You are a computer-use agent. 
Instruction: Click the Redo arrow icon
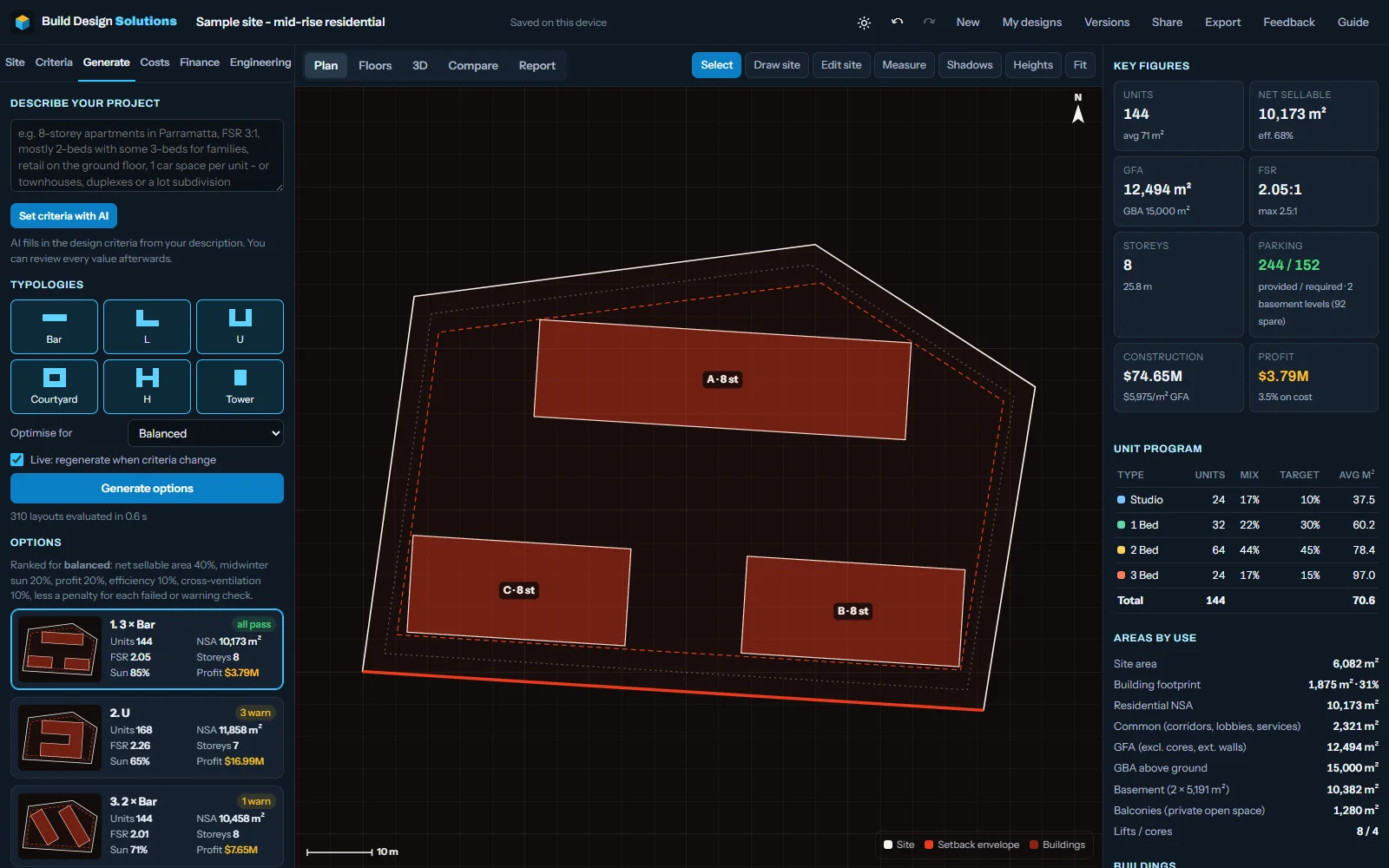pos(929,22)
